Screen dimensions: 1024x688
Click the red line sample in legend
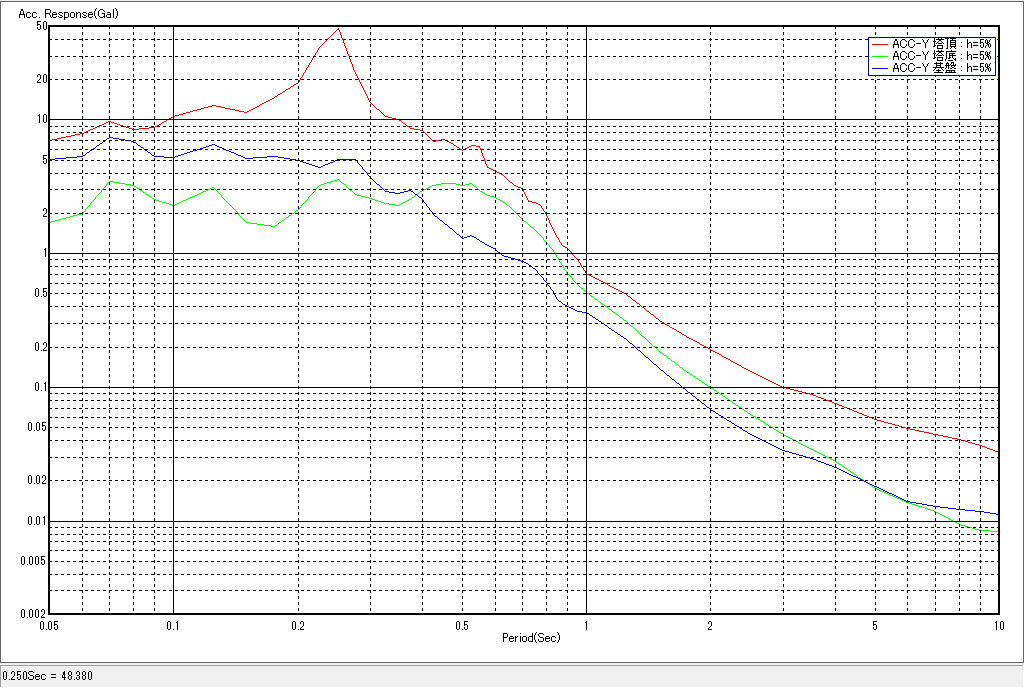[879, 44]
